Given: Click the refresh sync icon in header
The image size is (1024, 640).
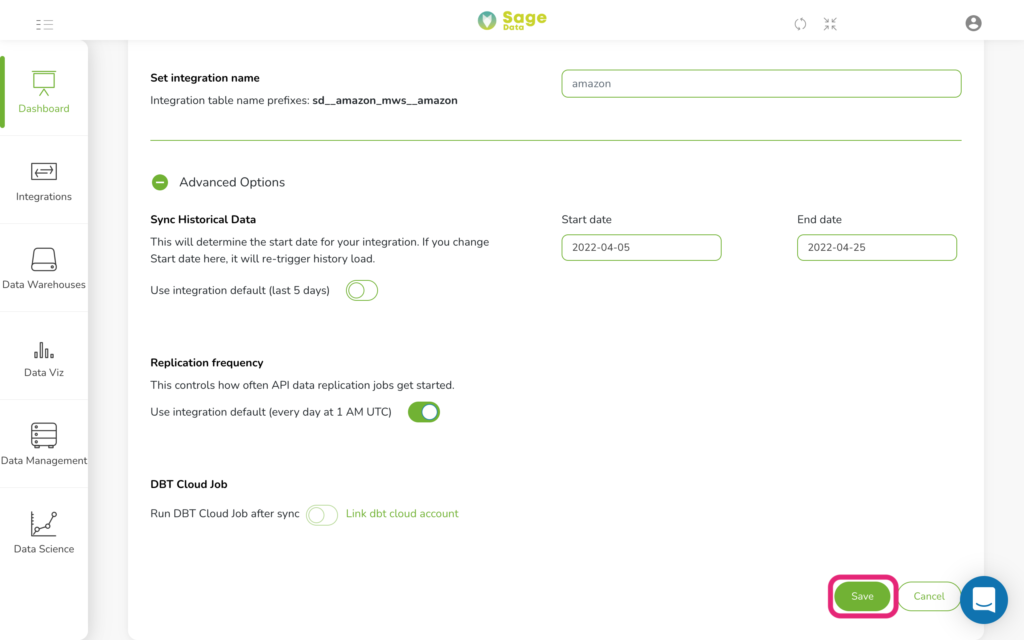Looking at the screenshot, I should 800,24.
